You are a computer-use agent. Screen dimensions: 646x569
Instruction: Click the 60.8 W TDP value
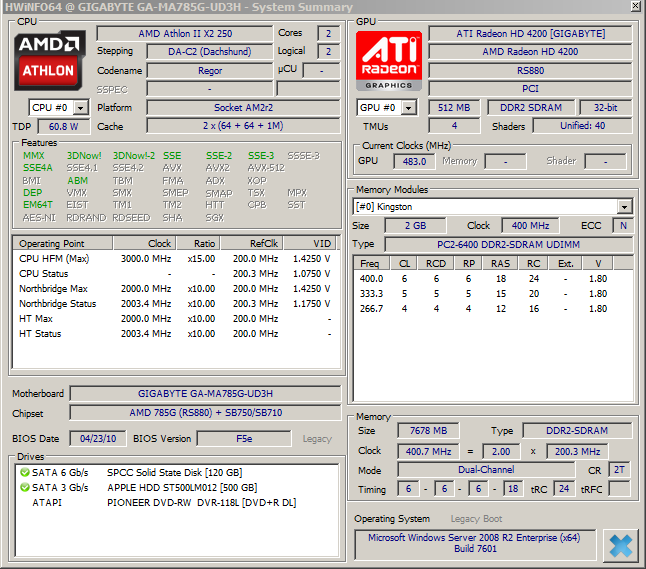point(63,126)
